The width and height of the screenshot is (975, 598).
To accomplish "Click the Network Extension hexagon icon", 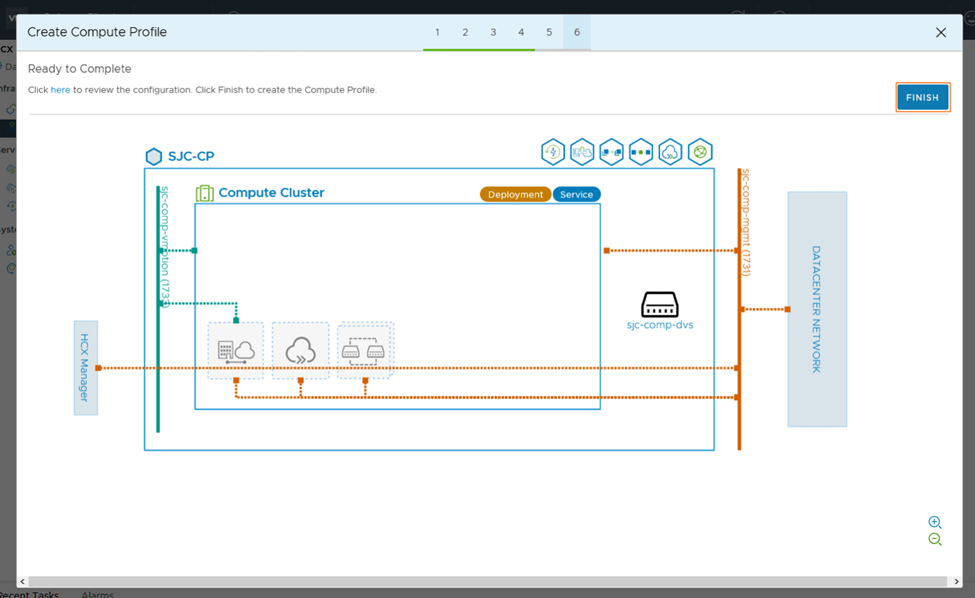I will coord(641,152).
